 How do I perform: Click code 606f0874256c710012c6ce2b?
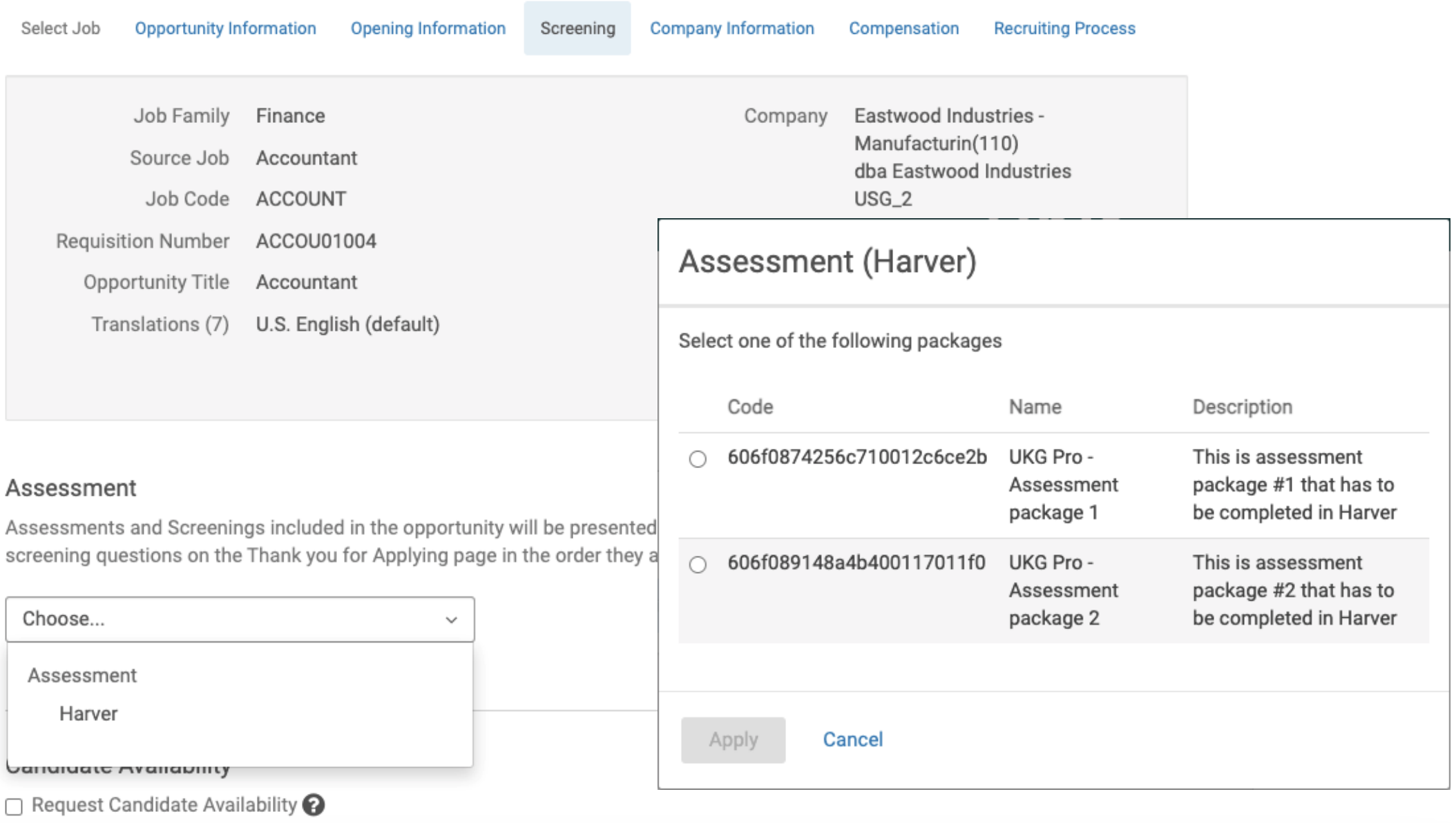tap(857, 457)
